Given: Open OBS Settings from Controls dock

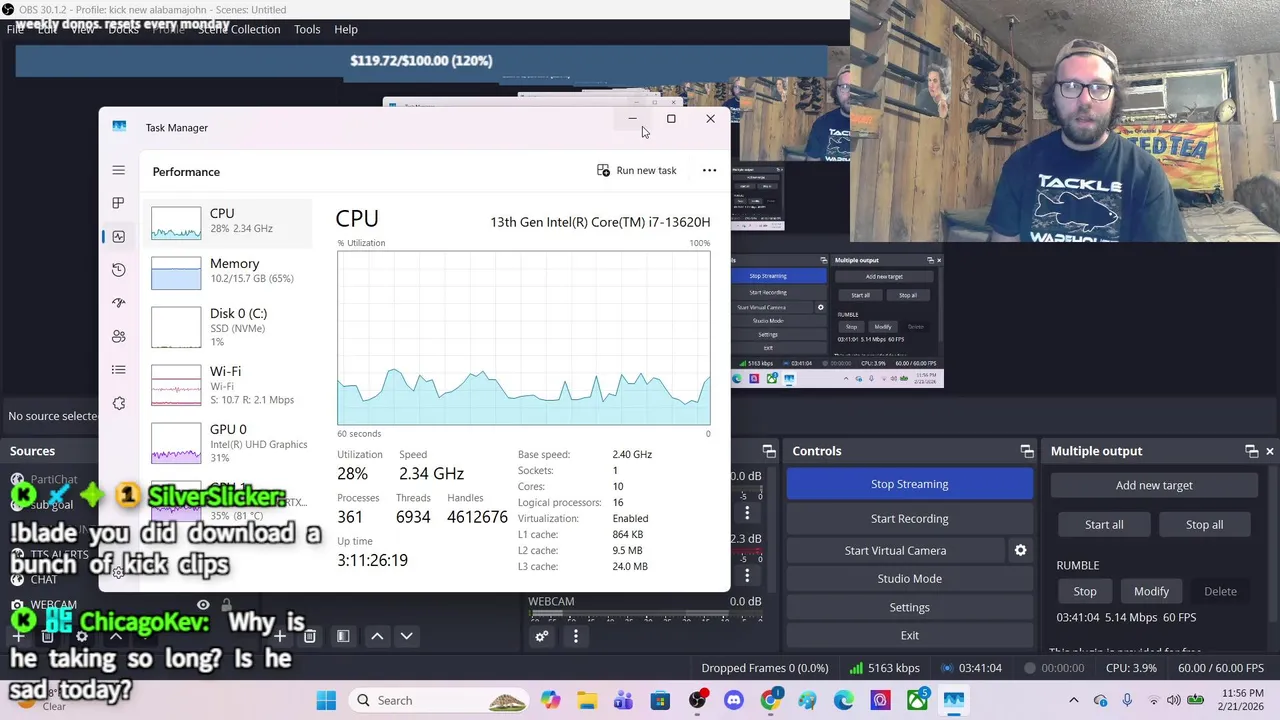Looking at the screenshot, I should 909,607.
